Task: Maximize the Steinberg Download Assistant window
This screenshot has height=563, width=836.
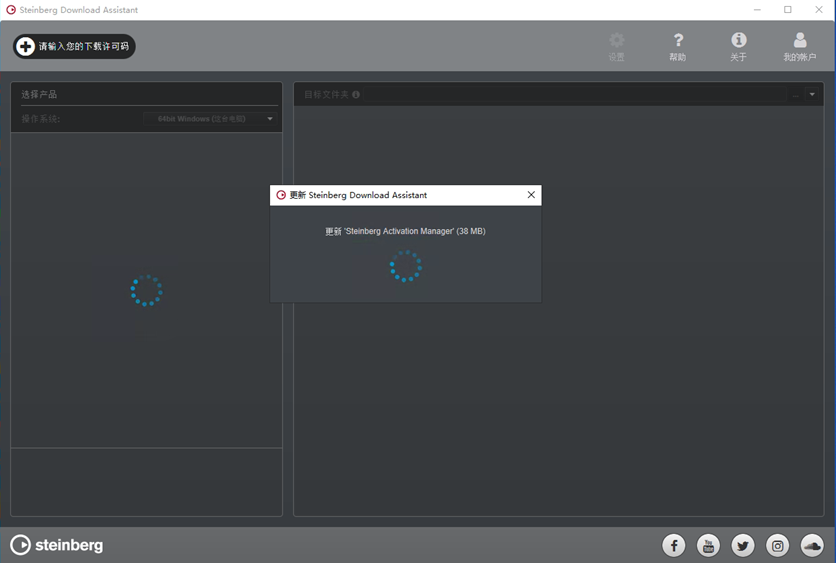Action: [x=788, y=10]
